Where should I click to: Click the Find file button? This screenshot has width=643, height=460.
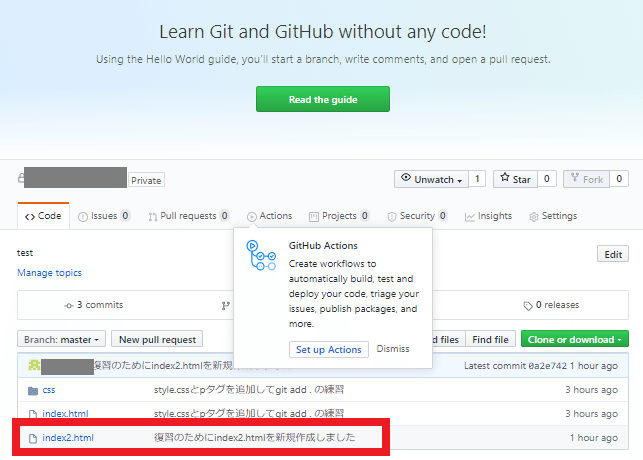(490, 339)
